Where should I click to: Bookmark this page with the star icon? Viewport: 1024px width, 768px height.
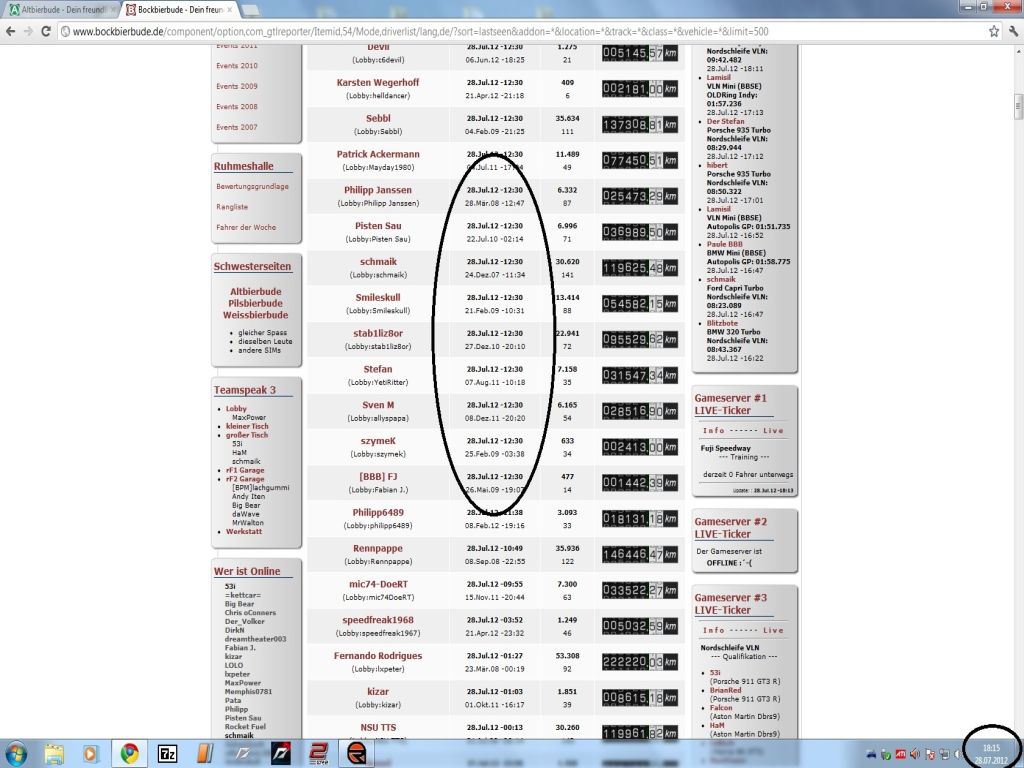coord(993,31)
